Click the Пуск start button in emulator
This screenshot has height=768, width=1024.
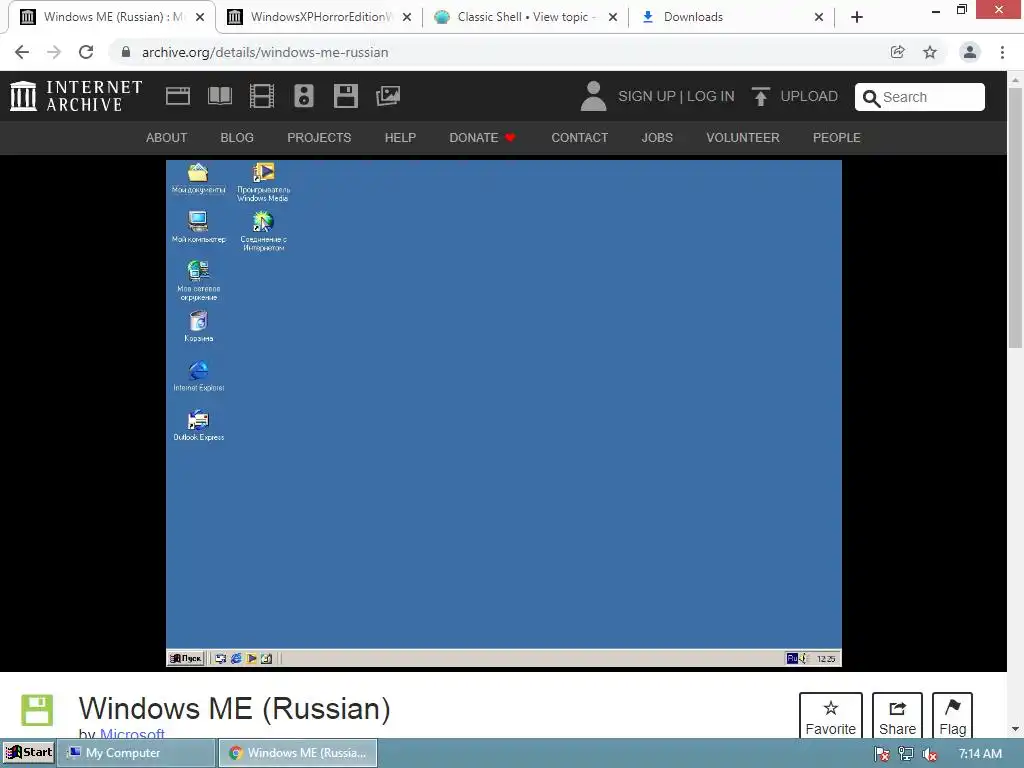[x=186, y=658]
